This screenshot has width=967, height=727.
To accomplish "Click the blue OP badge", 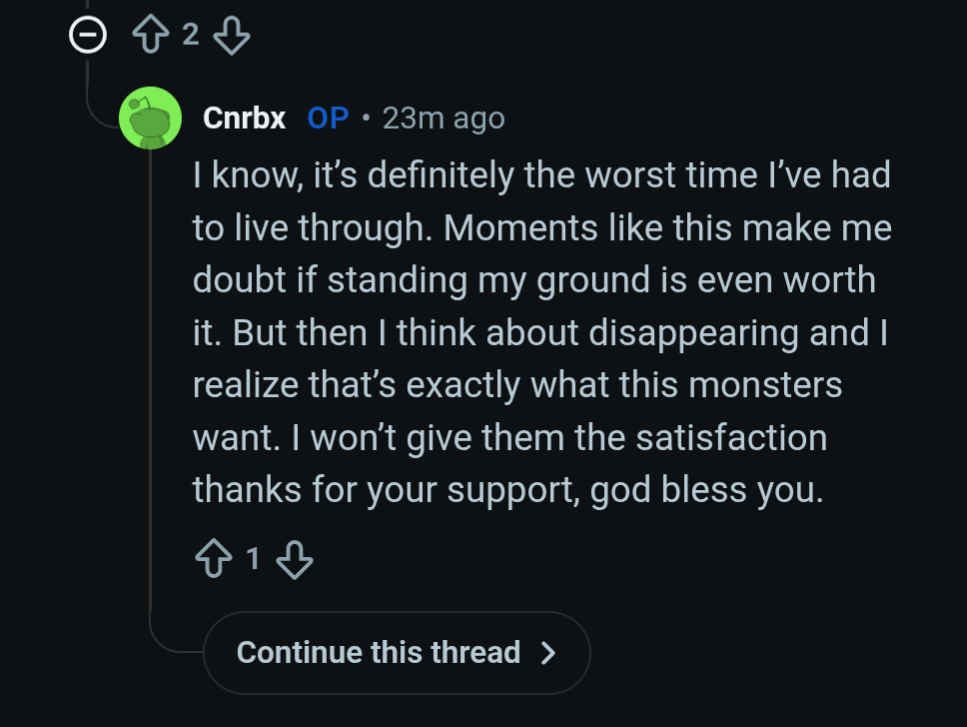I will tap(328, 118).
